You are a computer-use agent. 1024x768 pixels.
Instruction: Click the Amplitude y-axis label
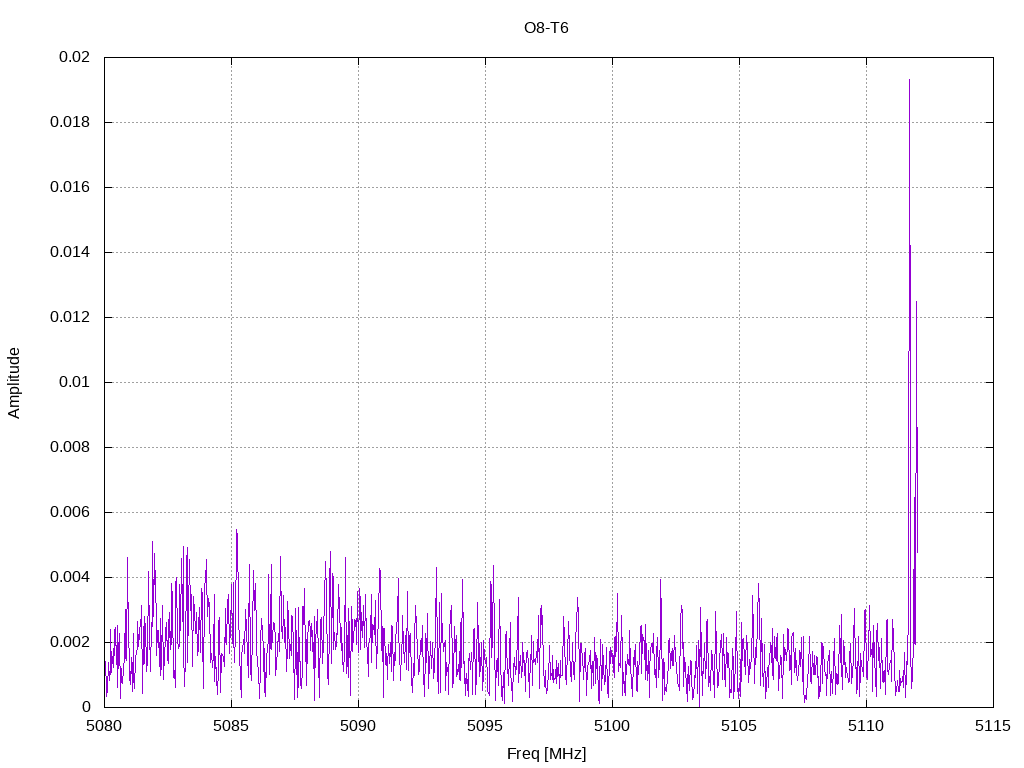pos(14,383)
